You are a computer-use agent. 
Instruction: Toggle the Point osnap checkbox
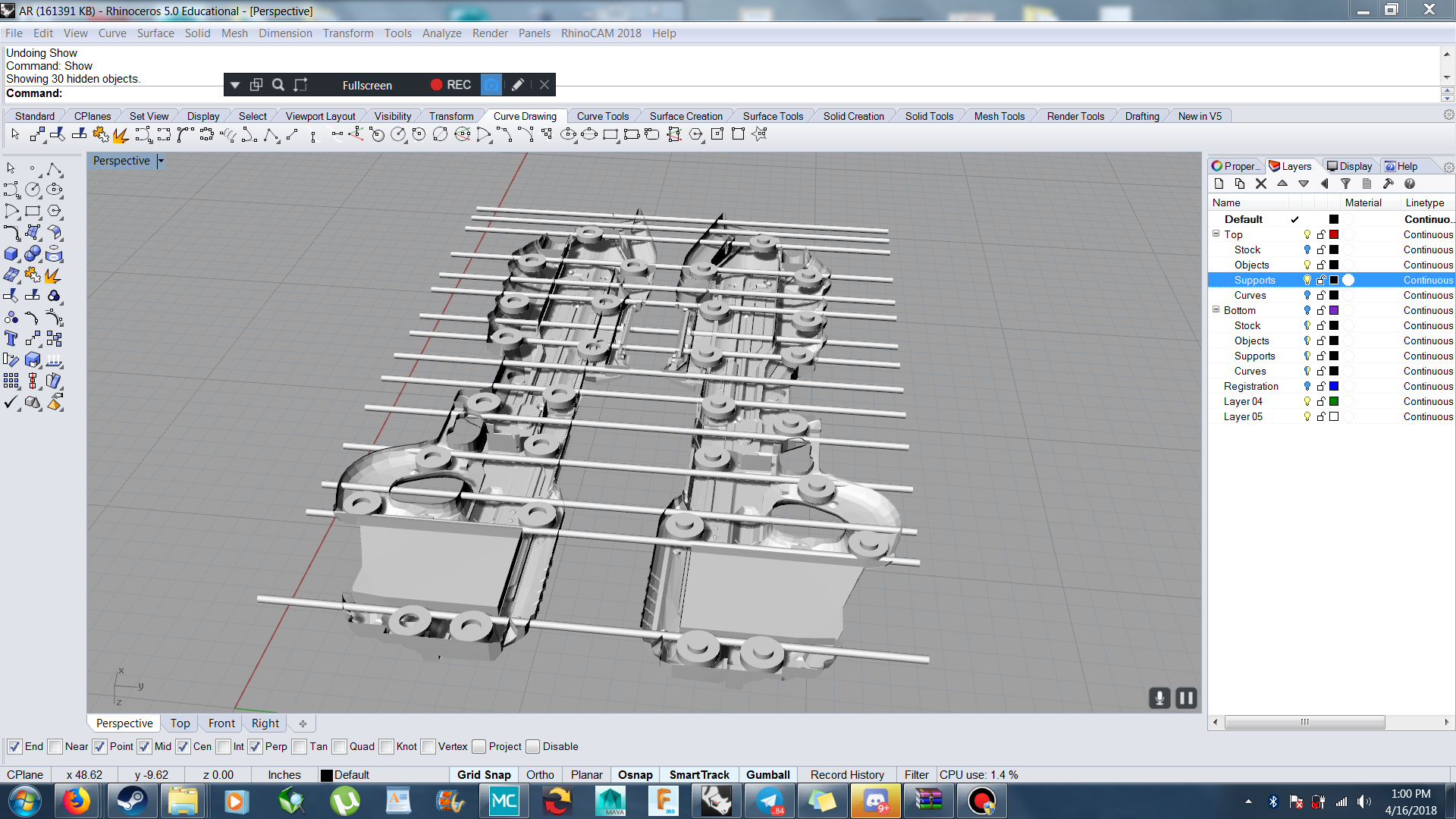pos(99,747)
